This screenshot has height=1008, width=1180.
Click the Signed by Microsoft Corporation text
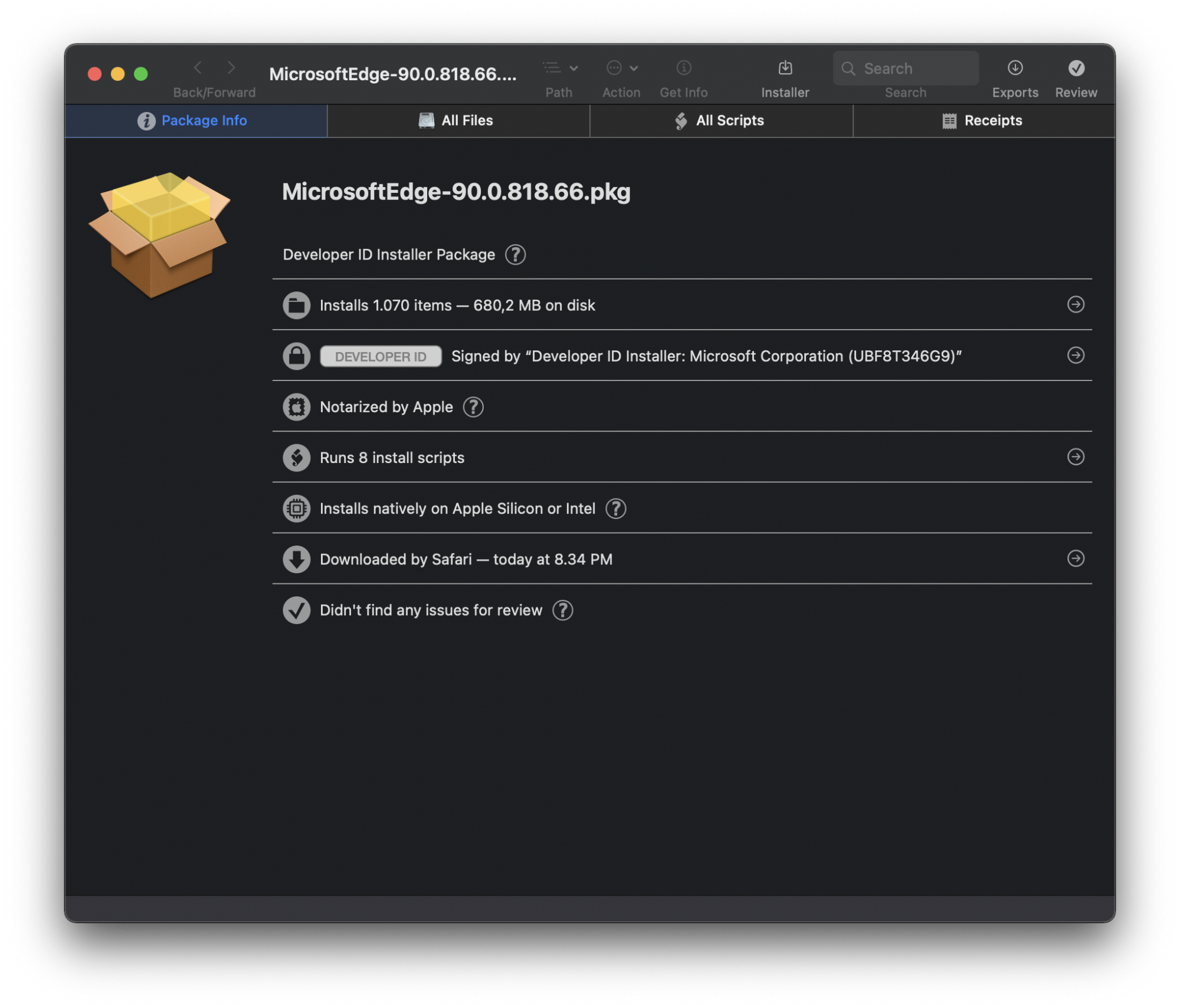tap(706, 356)
